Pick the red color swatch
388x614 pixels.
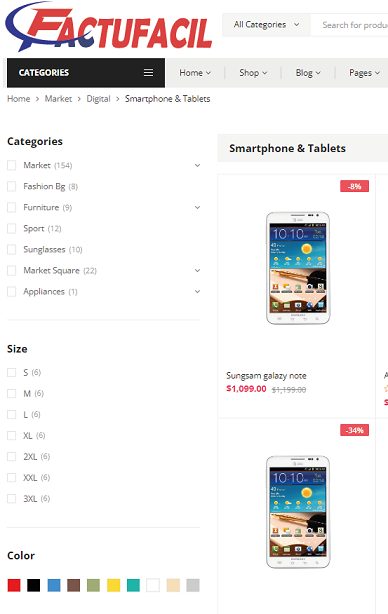tap(14, 585)
